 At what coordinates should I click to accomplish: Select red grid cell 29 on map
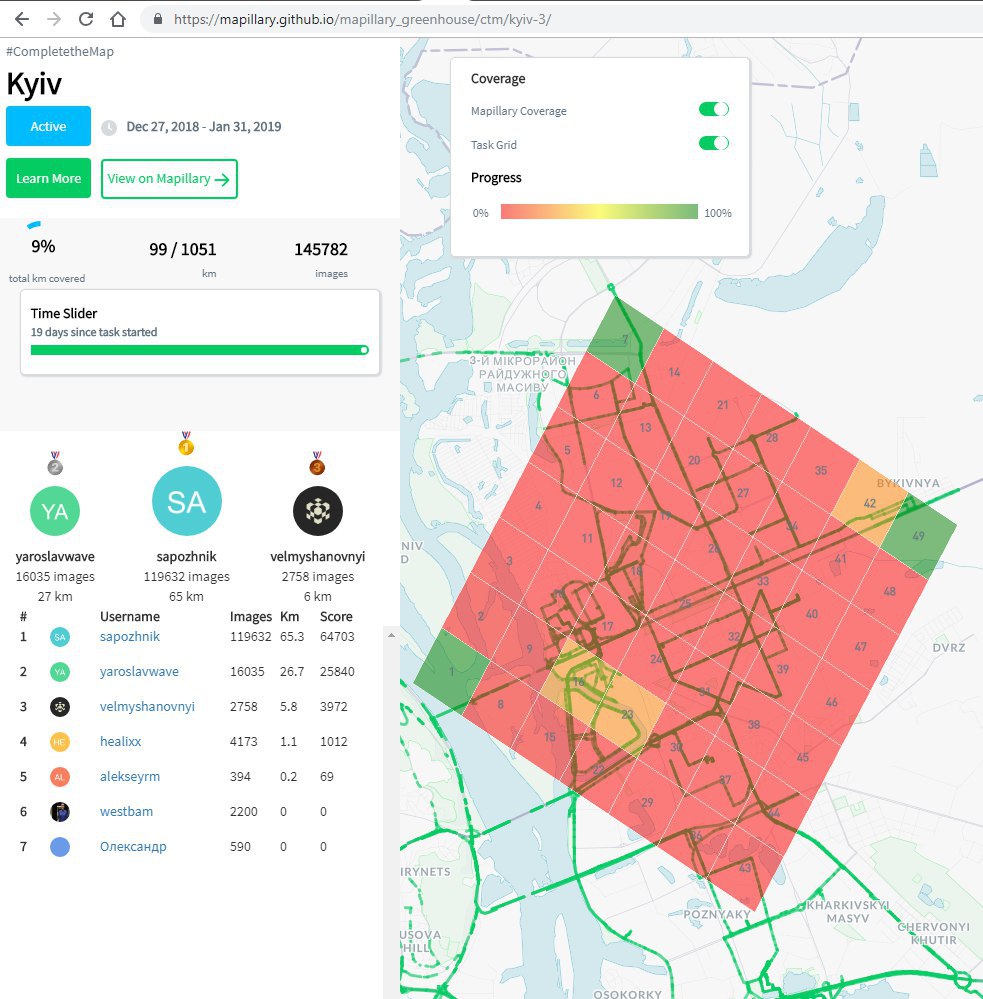click(647, 803)
